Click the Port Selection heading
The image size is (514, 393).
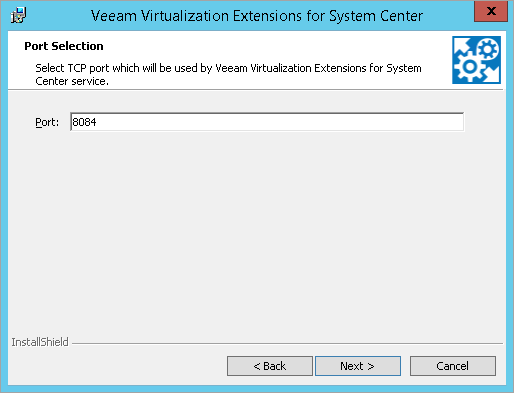click(64, 46)
